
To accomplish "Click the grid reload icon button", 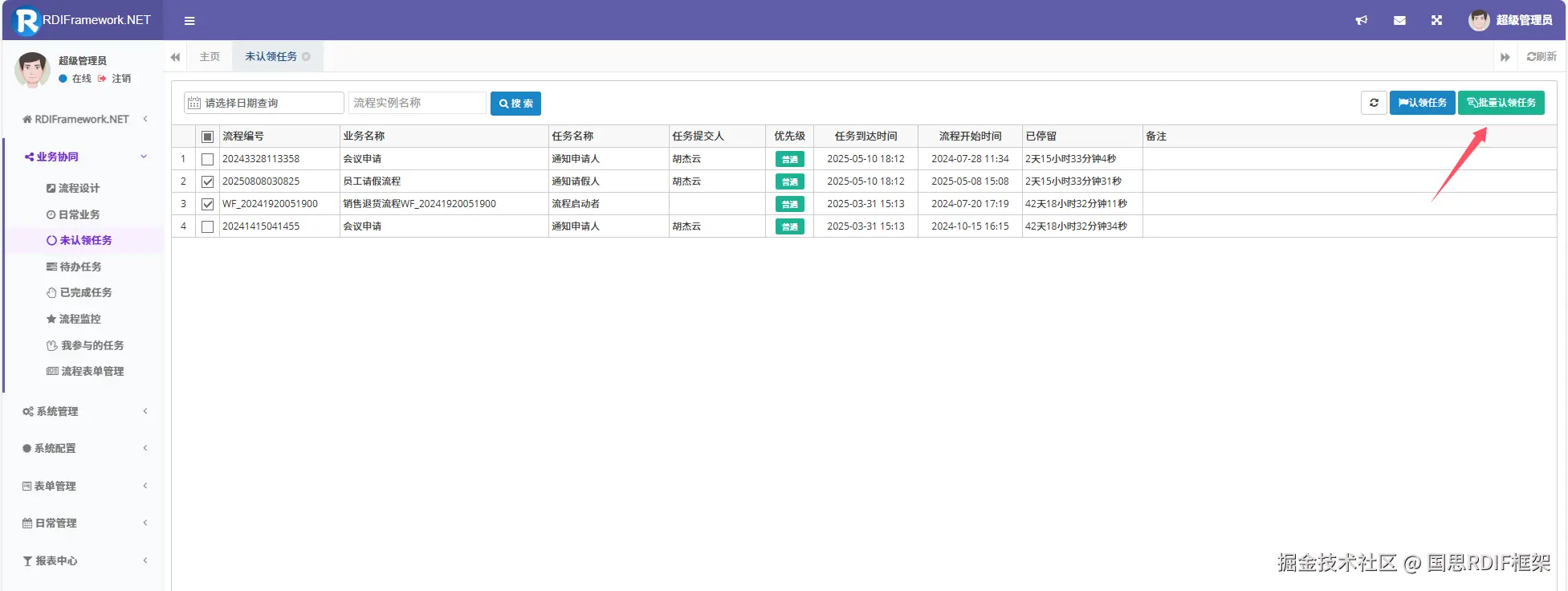I will (x=1374, y=103).
